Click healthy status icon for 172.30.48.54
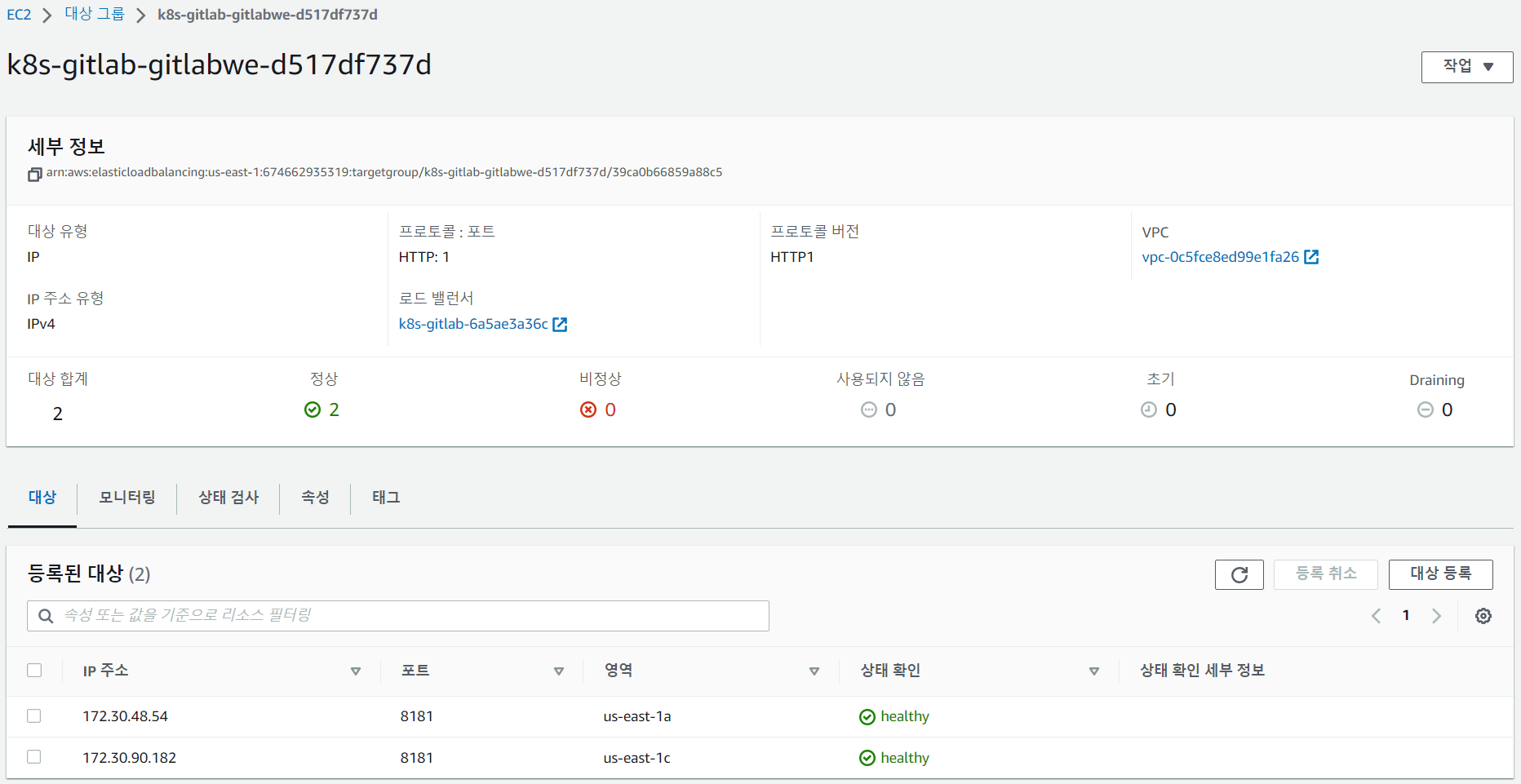The height and width of the screenshot is (784, 1521). coord(867,717)
